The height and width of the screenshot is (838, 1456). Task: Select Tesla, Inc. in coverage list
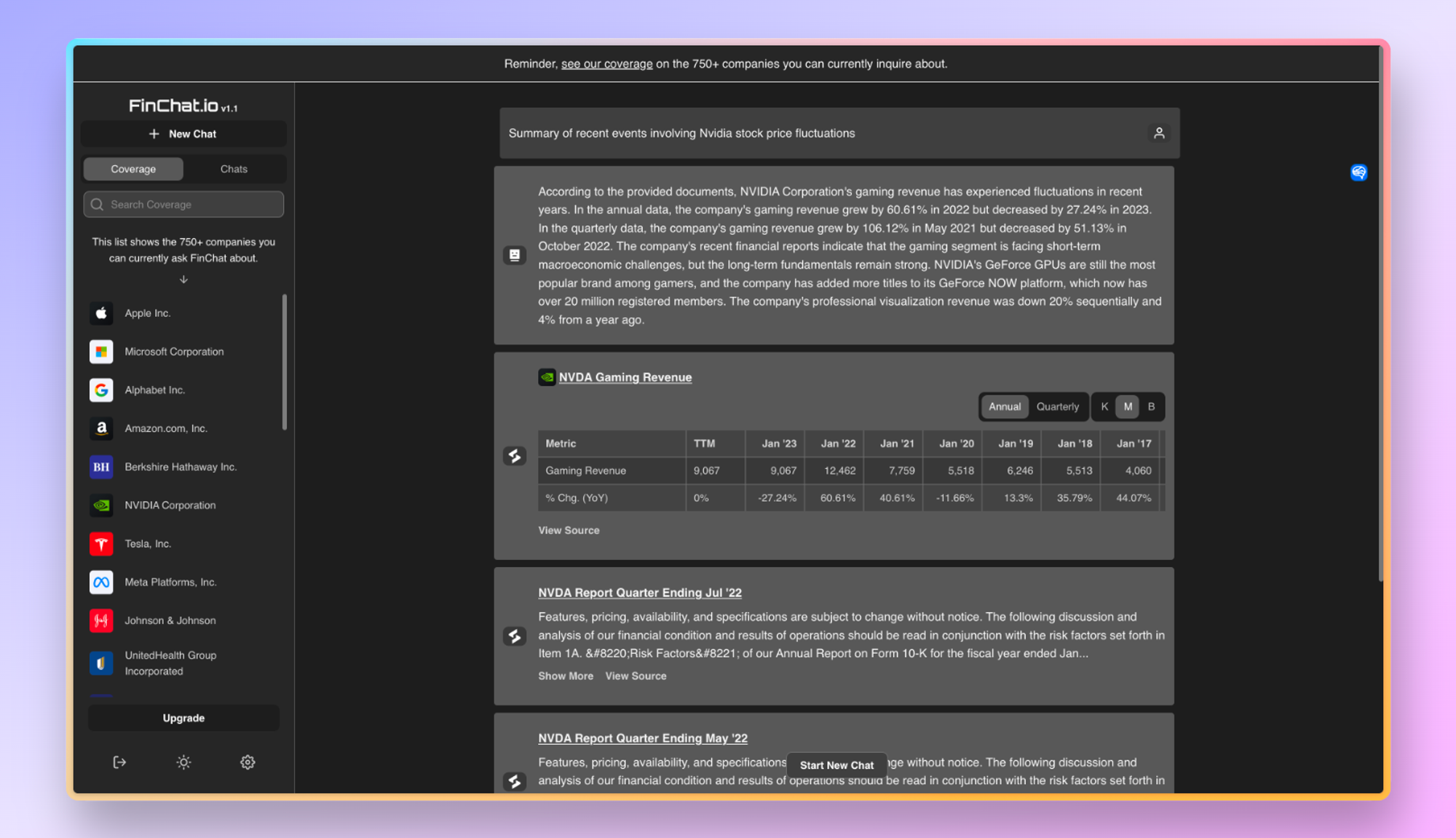tap(183, 544)
